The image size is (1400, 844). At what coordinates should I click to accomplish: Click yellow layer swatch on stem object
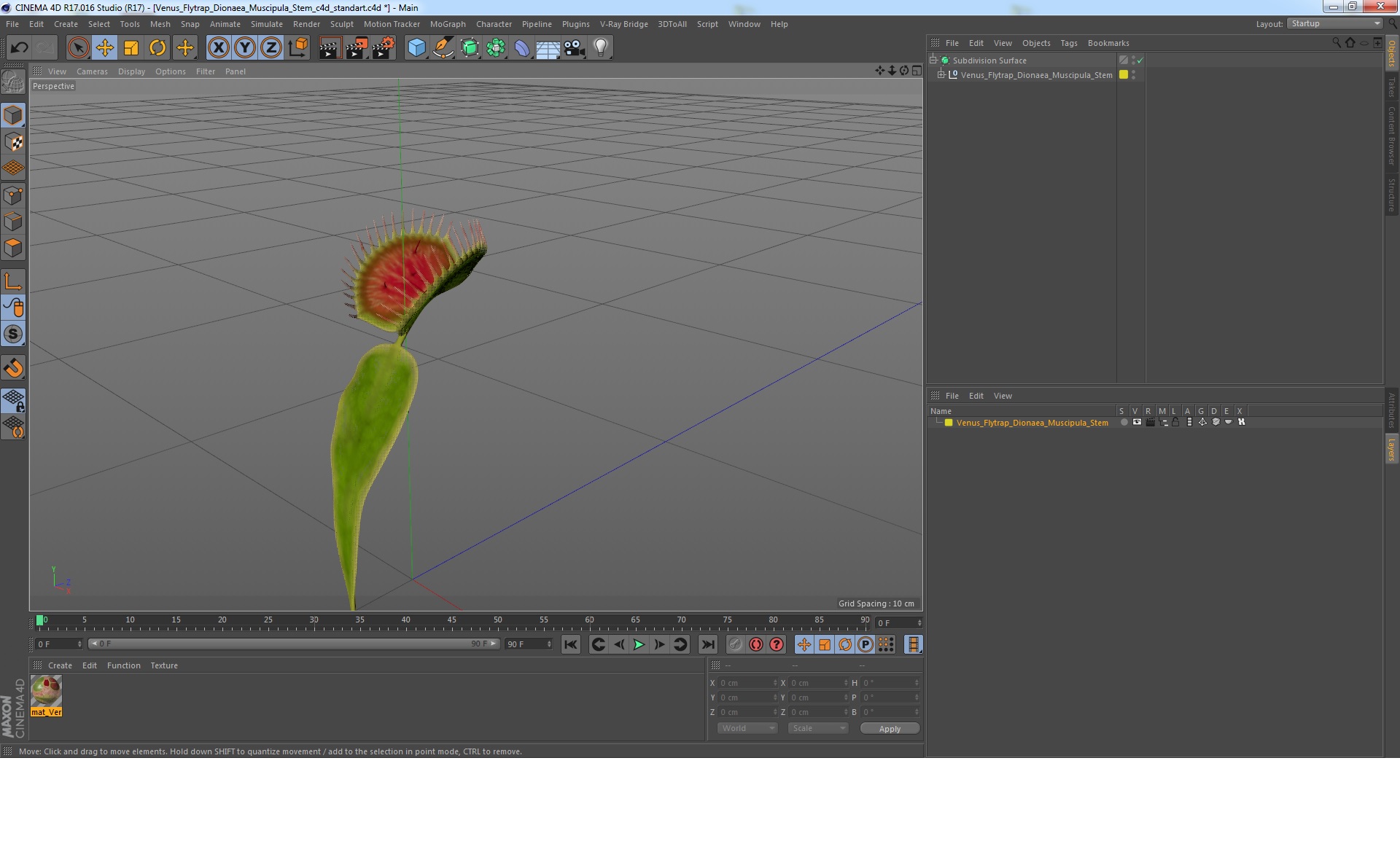(1124, 74)
